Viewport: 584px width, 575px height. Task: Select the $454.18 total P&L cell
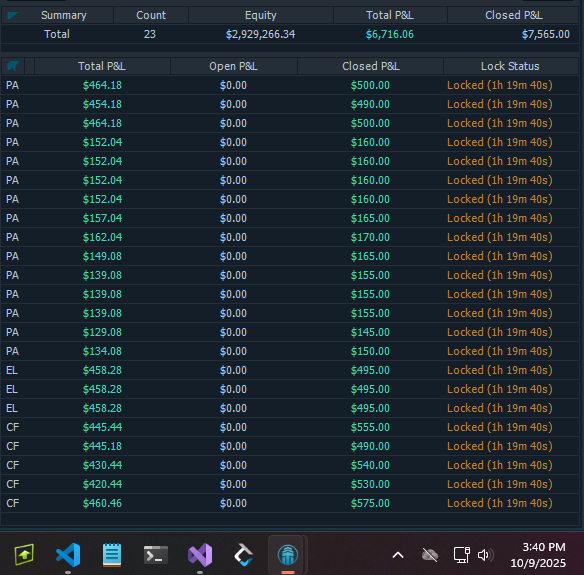[102, 104]
